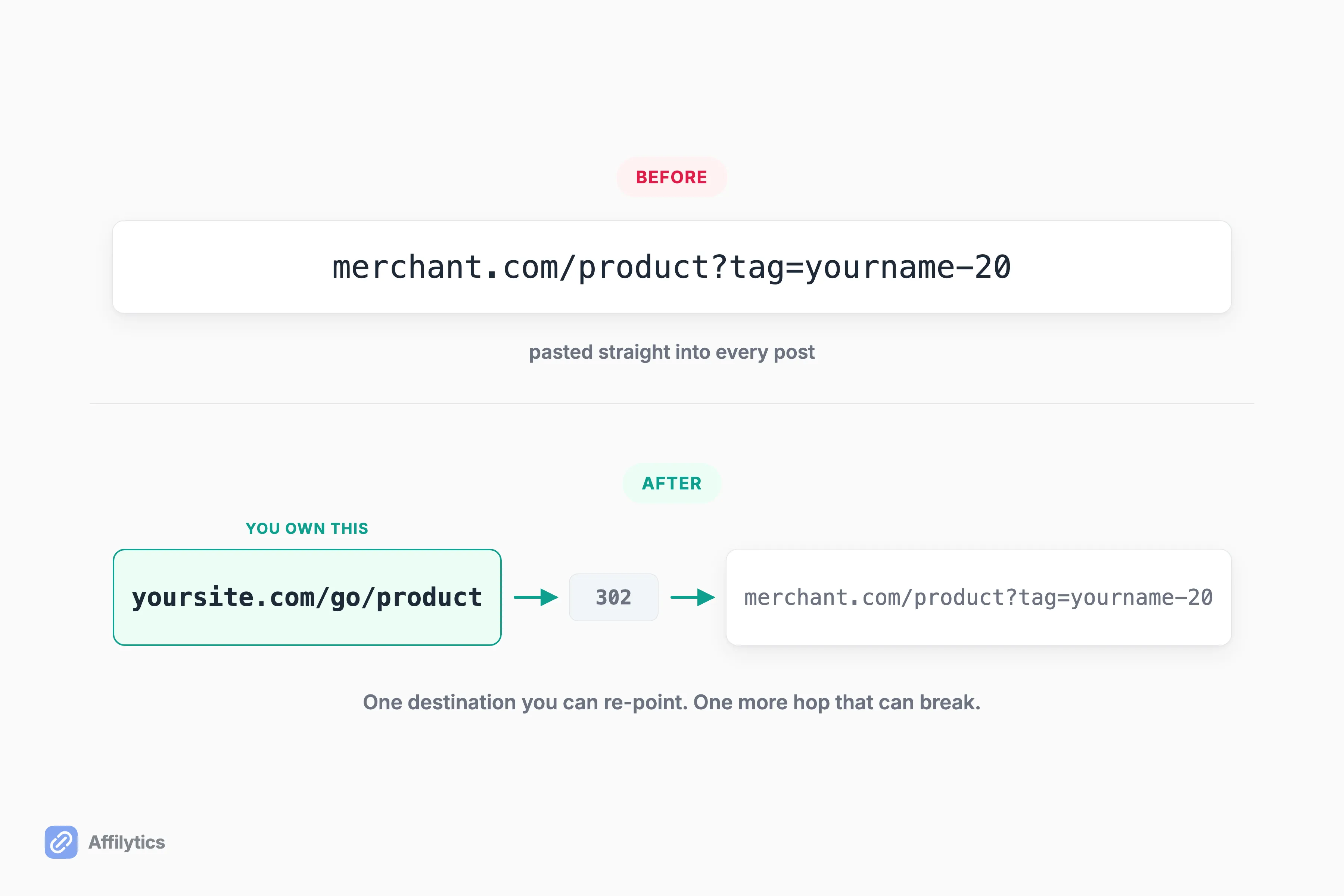Click the grey merchant.com URL in AFTER row
Image resolution: width=1344 pixels, height=896 pixels.
click(x=978, y=598)
